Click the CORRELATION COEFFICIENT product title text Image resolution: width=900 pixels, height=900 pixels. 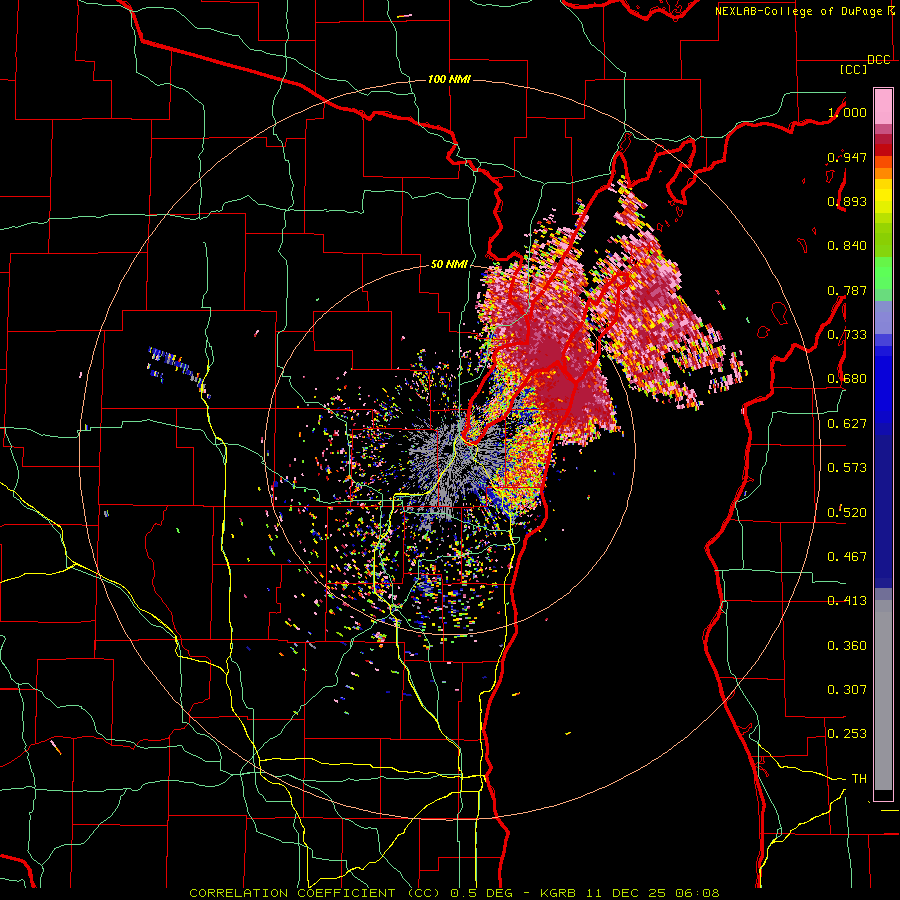(x=294, y=893)
